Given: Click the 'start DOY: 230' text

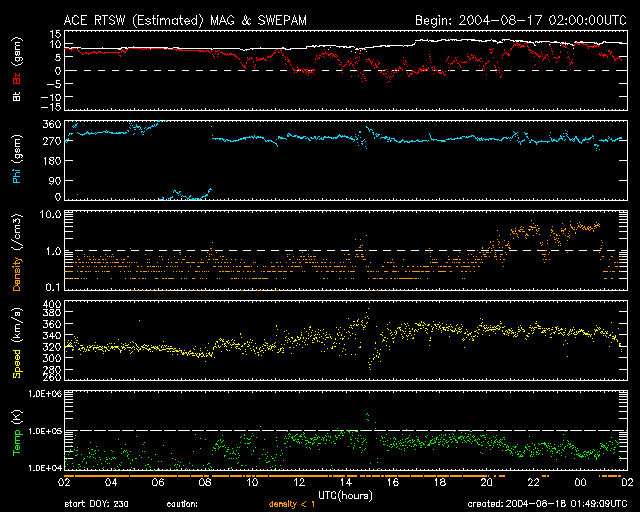Looking at the screenshot, I should (x=96, y=504).
